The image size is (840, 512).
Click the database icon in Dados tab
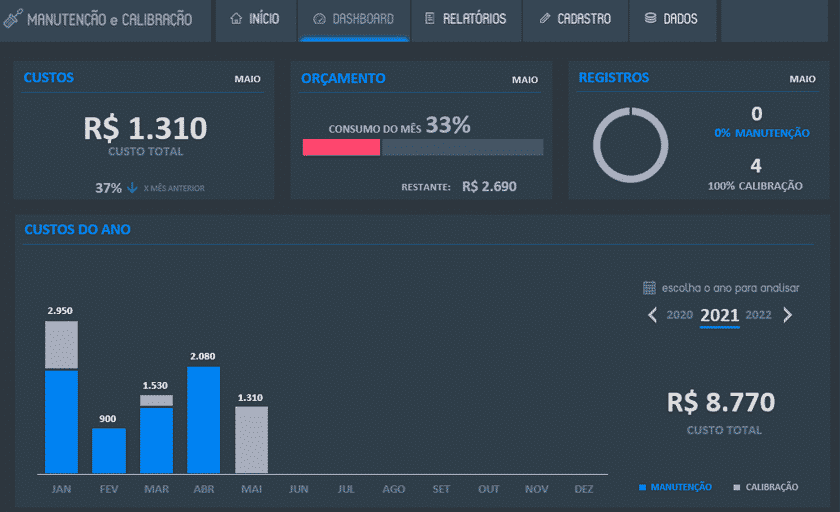click(650, 18)
